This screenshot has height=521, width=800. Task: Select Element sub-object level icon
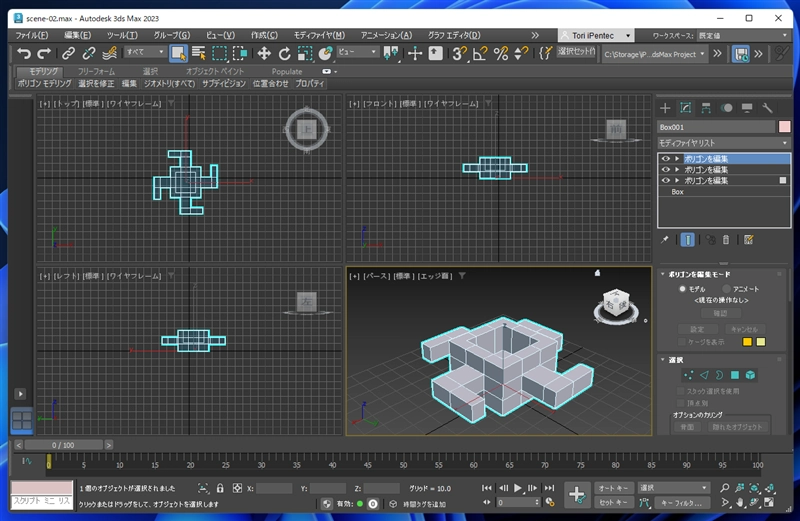pos(750,375)
